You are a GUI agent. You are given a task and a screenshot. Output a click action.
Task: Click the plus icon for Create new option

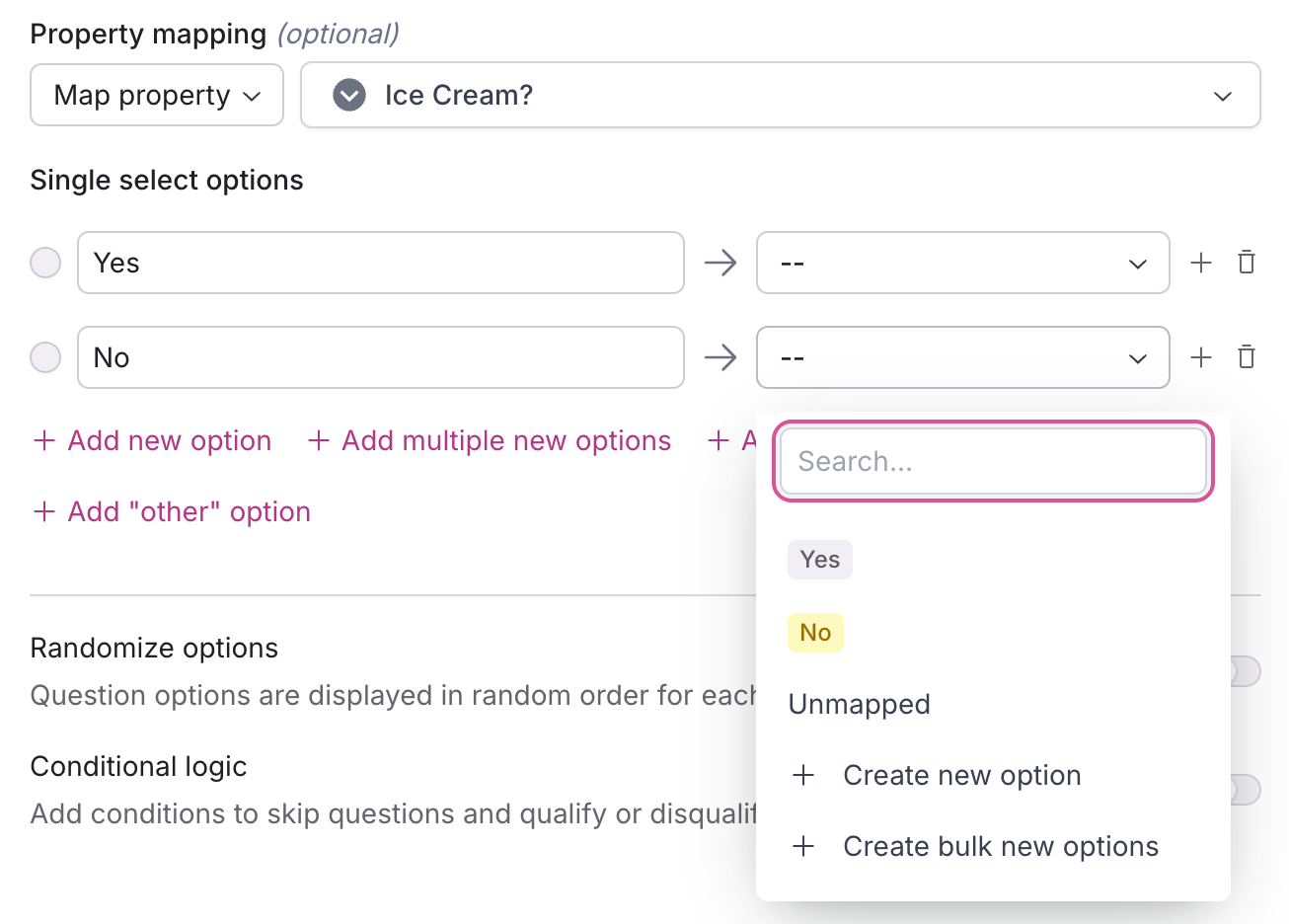[x=803, y=776]
